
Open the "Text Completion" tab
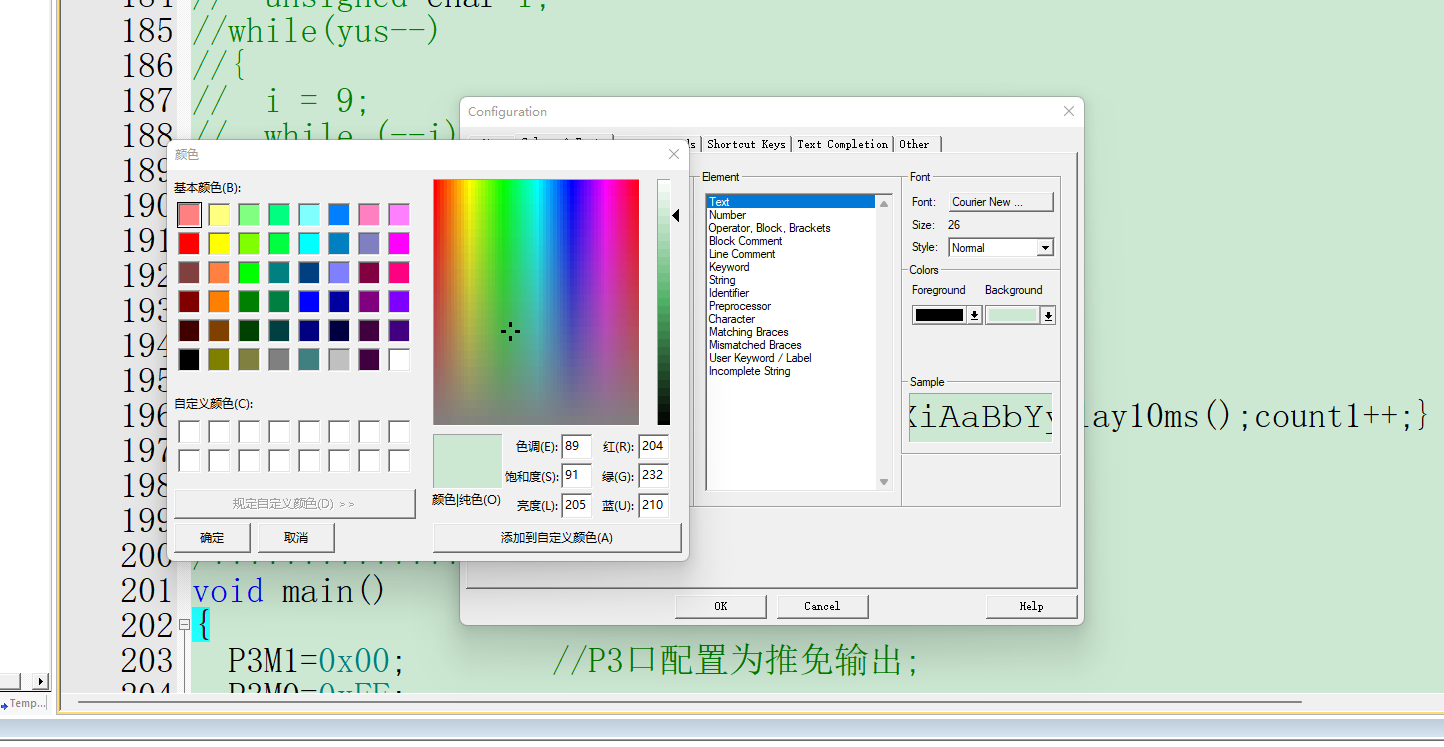click(842, 143)
